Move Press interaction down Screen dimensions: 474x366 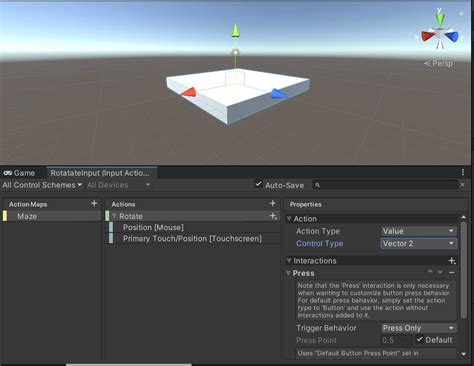point(440,272)
